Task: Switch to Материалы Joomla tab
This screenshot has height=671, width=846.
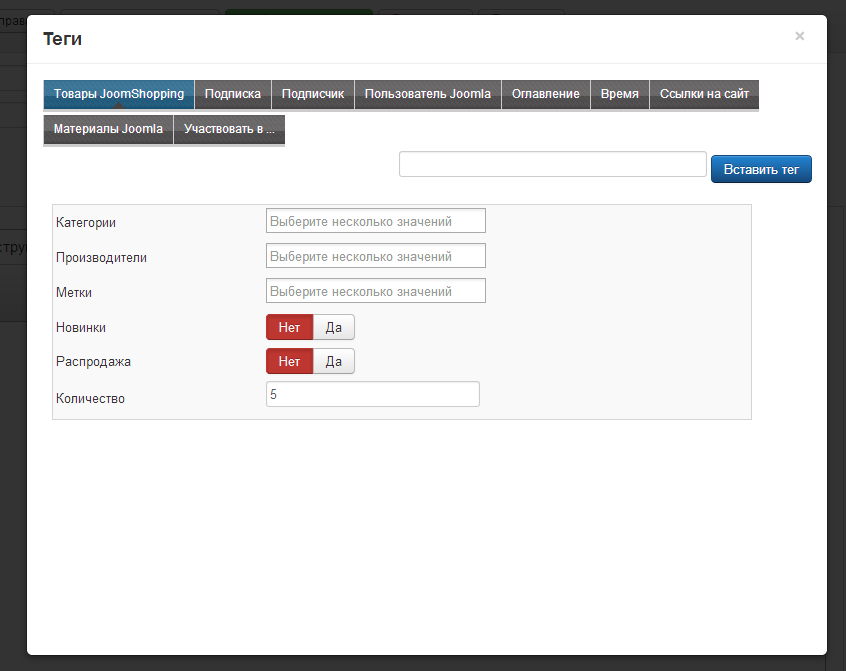Action: [x=108, y=130]
